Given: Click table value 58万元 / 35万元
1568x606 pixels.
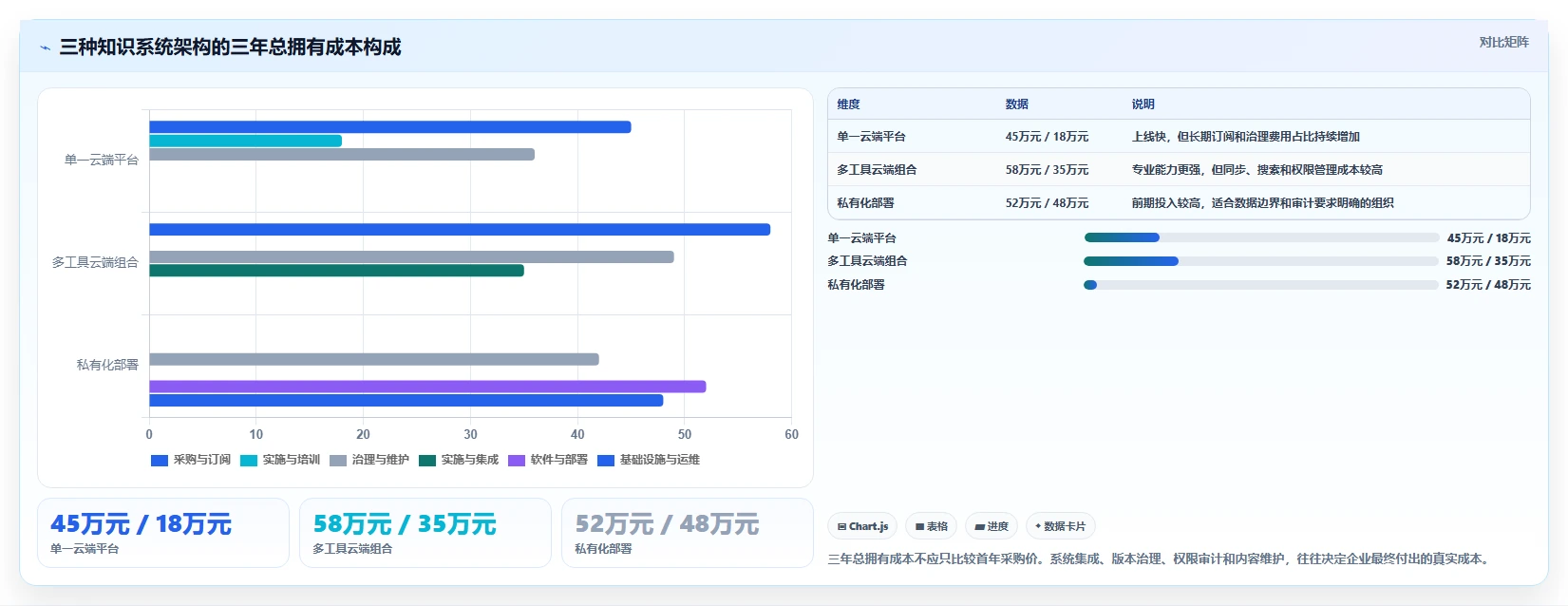Looking at the screenshot, I should [x=1047, y=170].
